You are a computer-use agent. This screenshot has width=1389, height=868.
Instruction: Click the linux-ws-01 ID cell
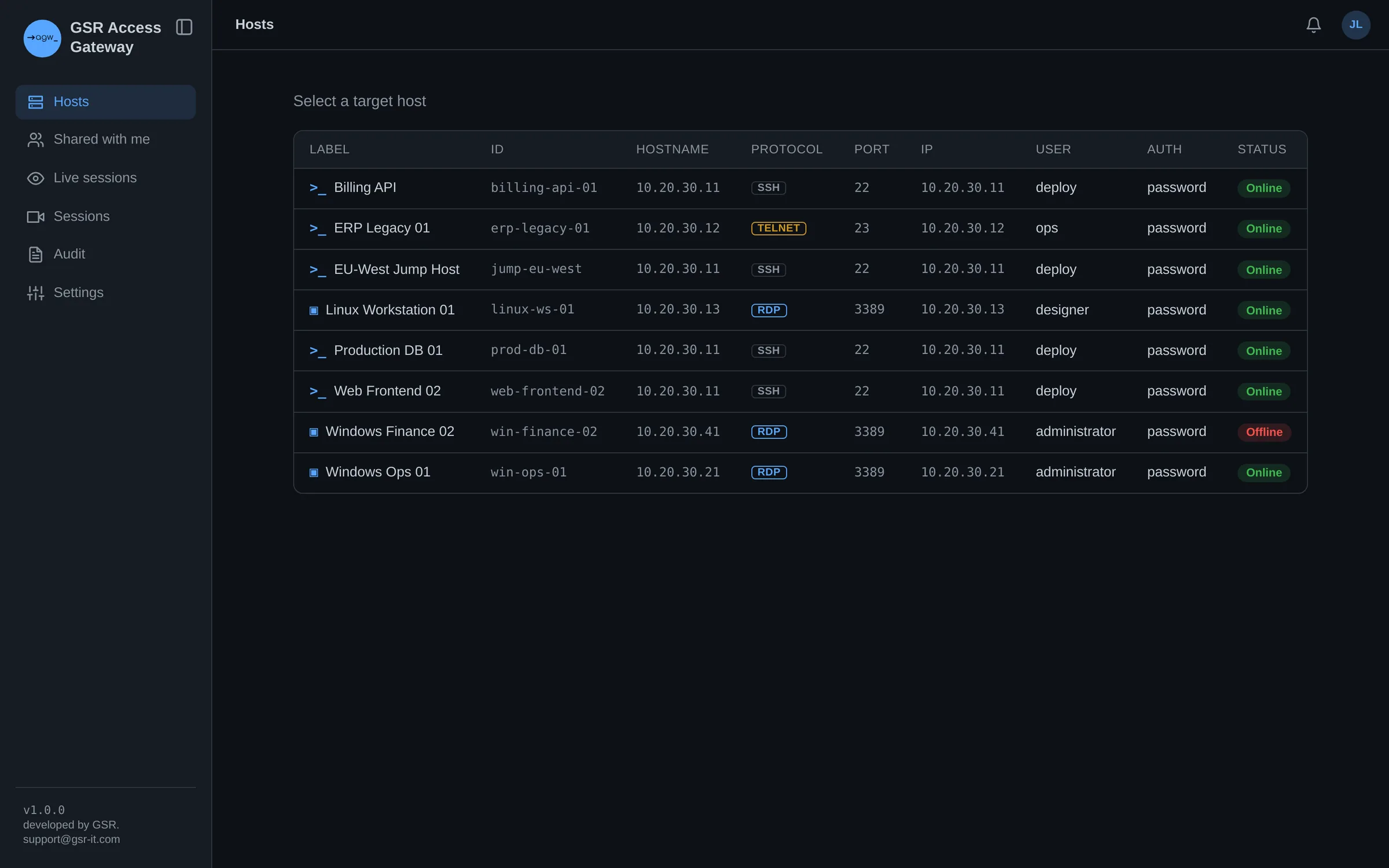point(532,310)
